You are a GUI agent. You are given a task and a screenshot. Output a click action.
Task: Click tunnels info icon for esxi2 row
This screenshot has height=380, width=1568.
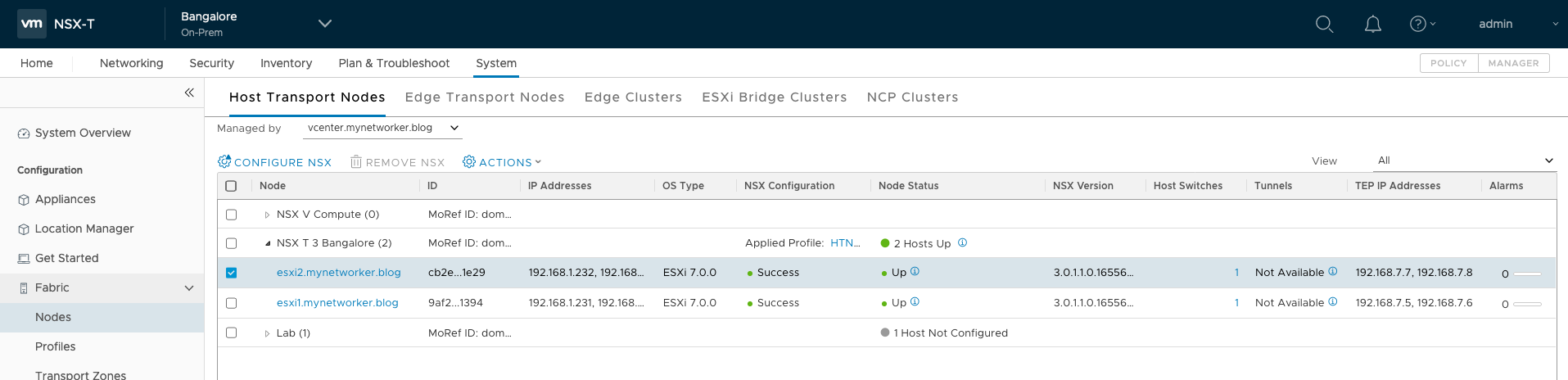click(1332, 272)
